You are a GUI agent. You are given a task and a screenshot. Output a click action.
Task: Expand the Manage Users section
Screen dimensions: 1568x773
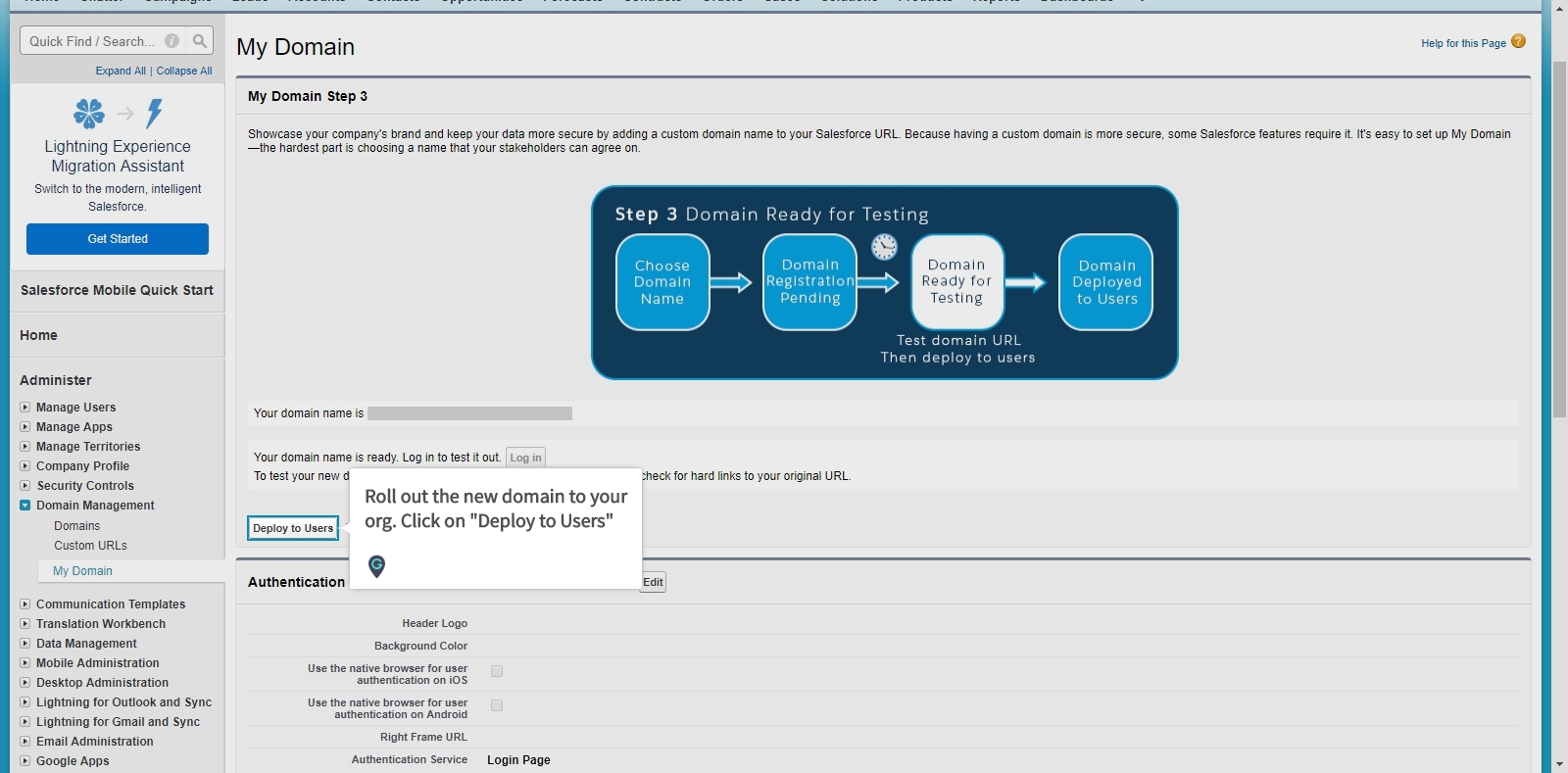click(x=25, y=407)
